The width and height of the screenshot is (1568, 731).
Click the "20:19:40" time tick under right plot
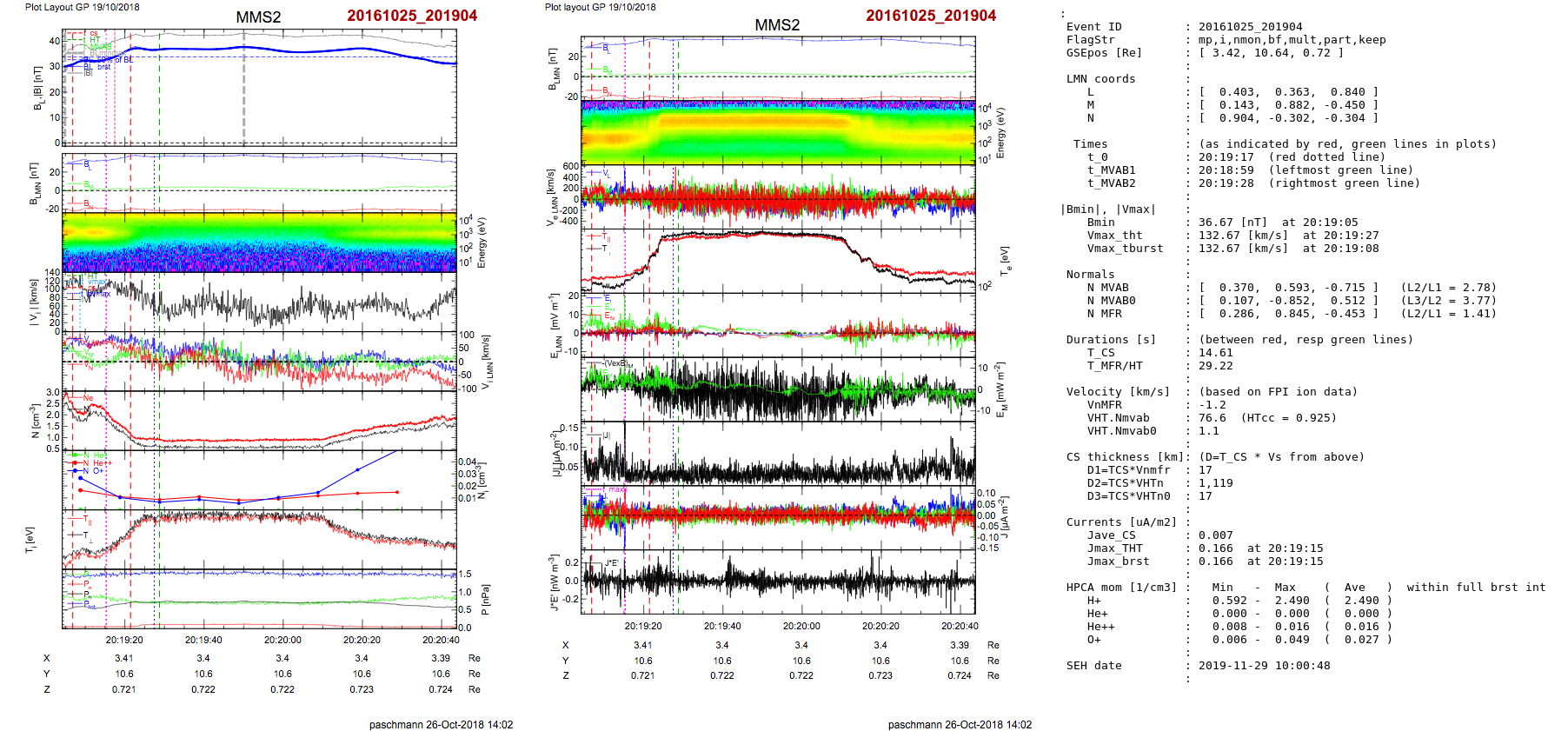coord(722,626)
